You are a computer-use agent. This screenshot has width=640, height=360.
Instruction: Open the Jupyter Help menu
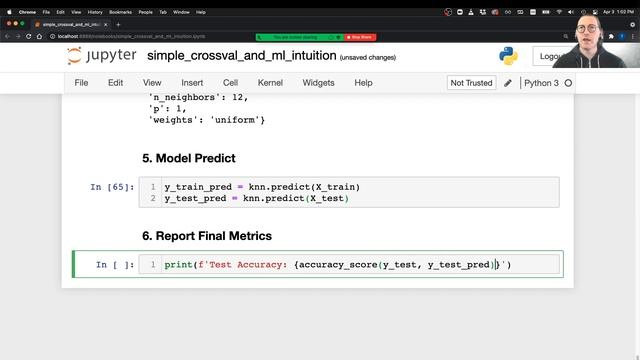(363, 83)
